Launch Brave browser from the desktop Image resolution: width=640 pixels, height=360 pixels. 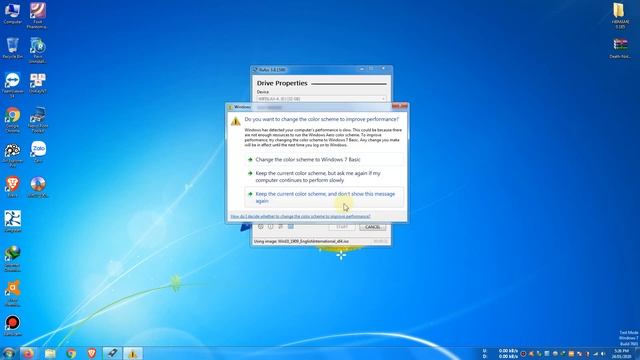pyautogui.click(x=12, y=187)
